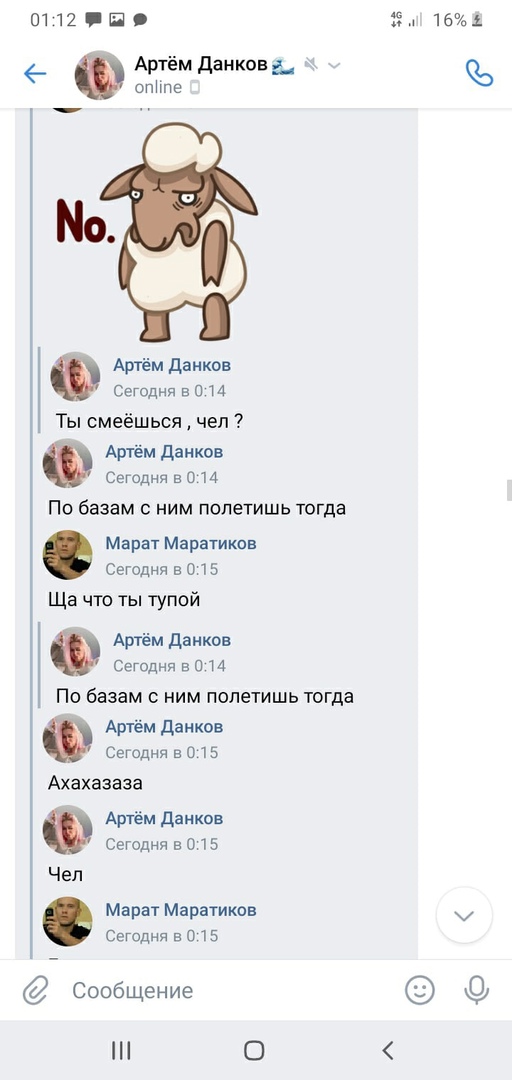
Task: Tap the Сообщение text input field
Action: (227, 990)
